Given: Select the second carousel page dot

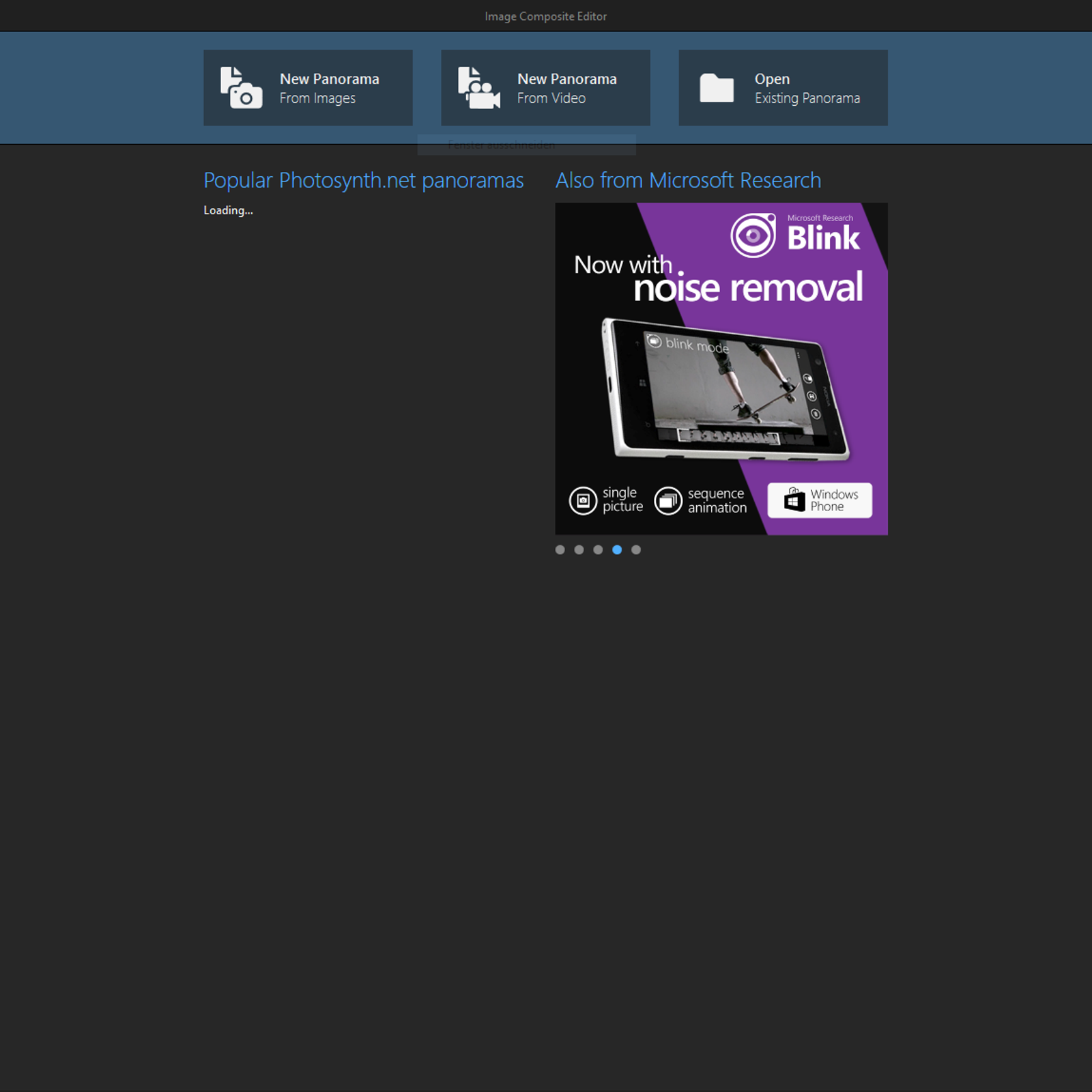Looking at the screenshot, I should pos(579,550).
